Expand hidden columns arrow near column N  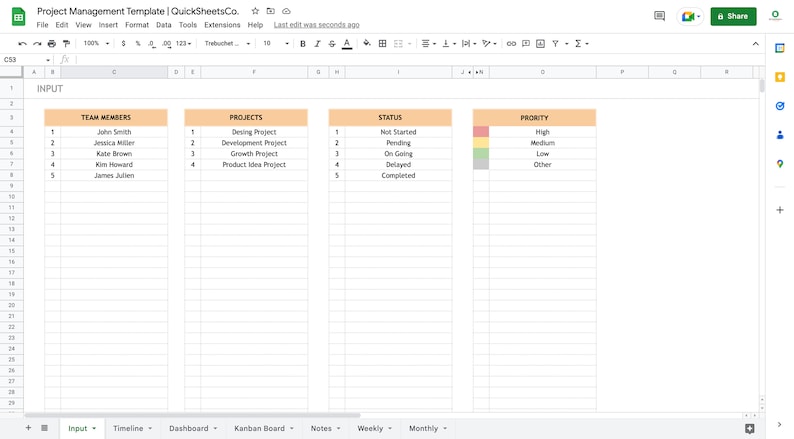click(478, 72)
